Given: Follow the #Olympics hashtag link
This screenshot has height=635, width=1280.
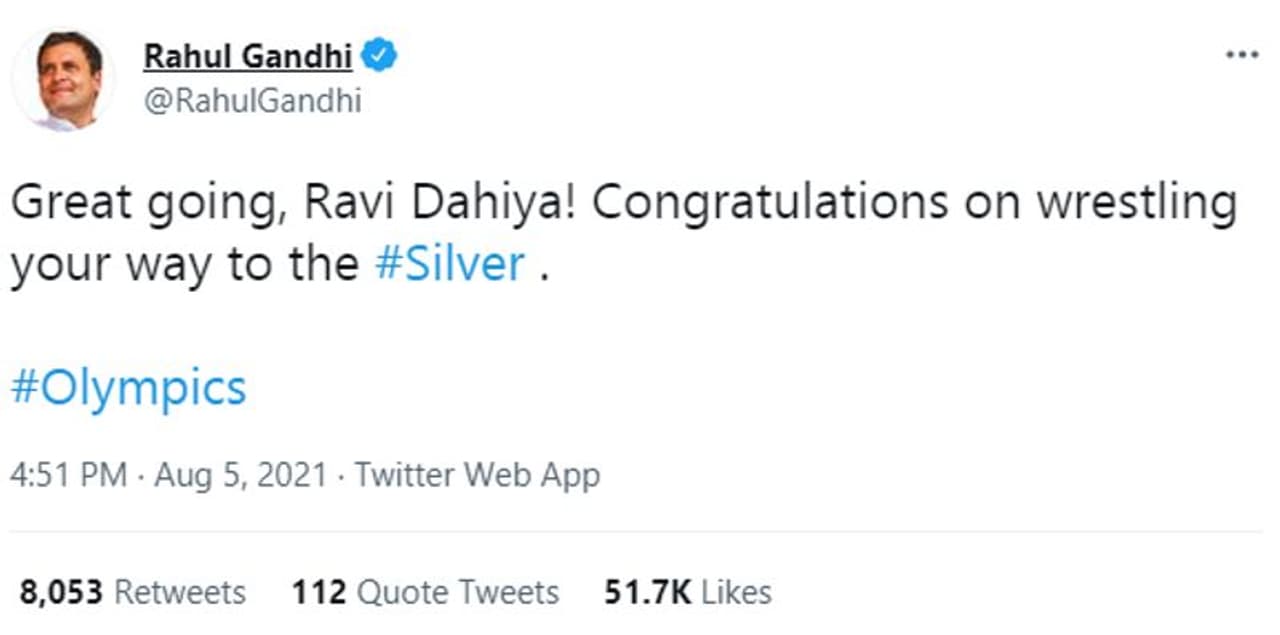Looking at the screenshot, I should (128, 387).
